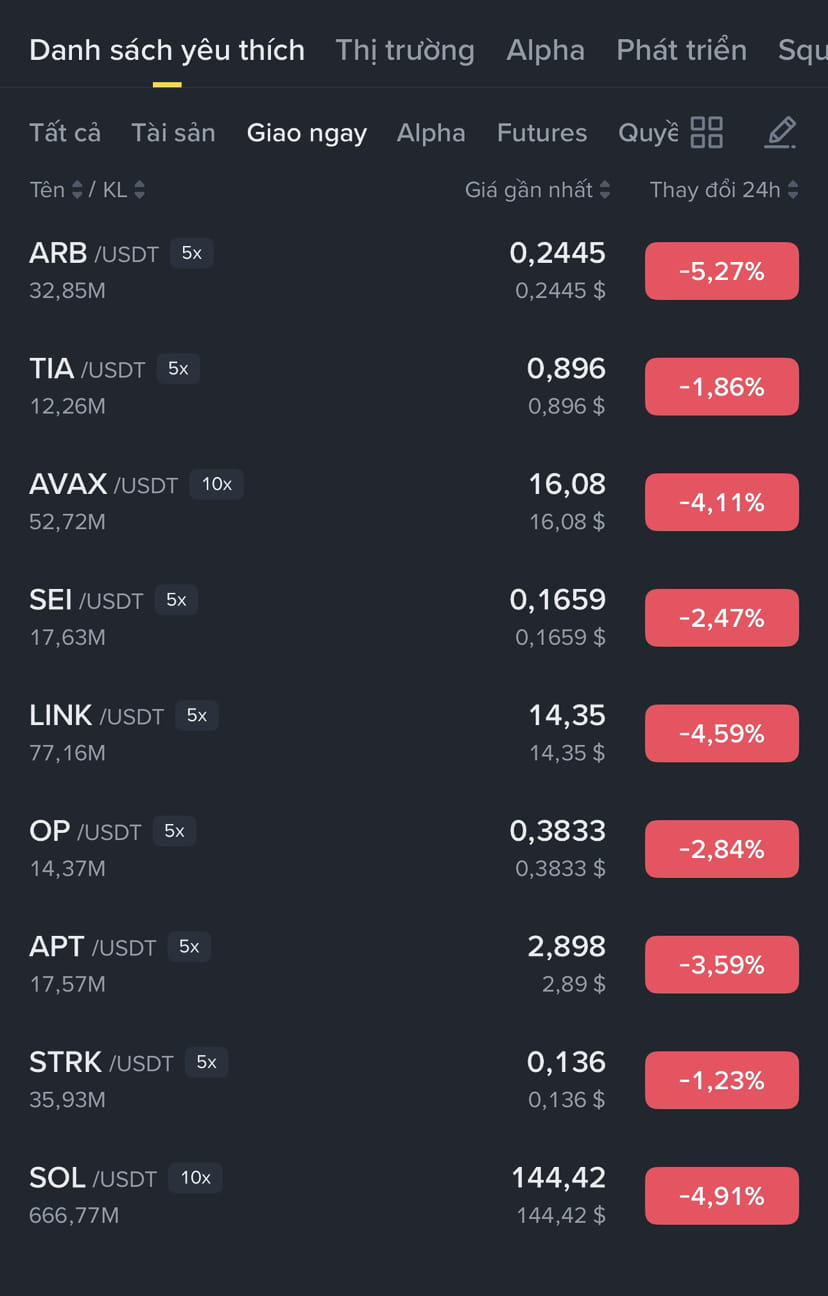Open the OP/USDT trading pair
This screenshot has height=1296, width=828.
click(414, 849)
